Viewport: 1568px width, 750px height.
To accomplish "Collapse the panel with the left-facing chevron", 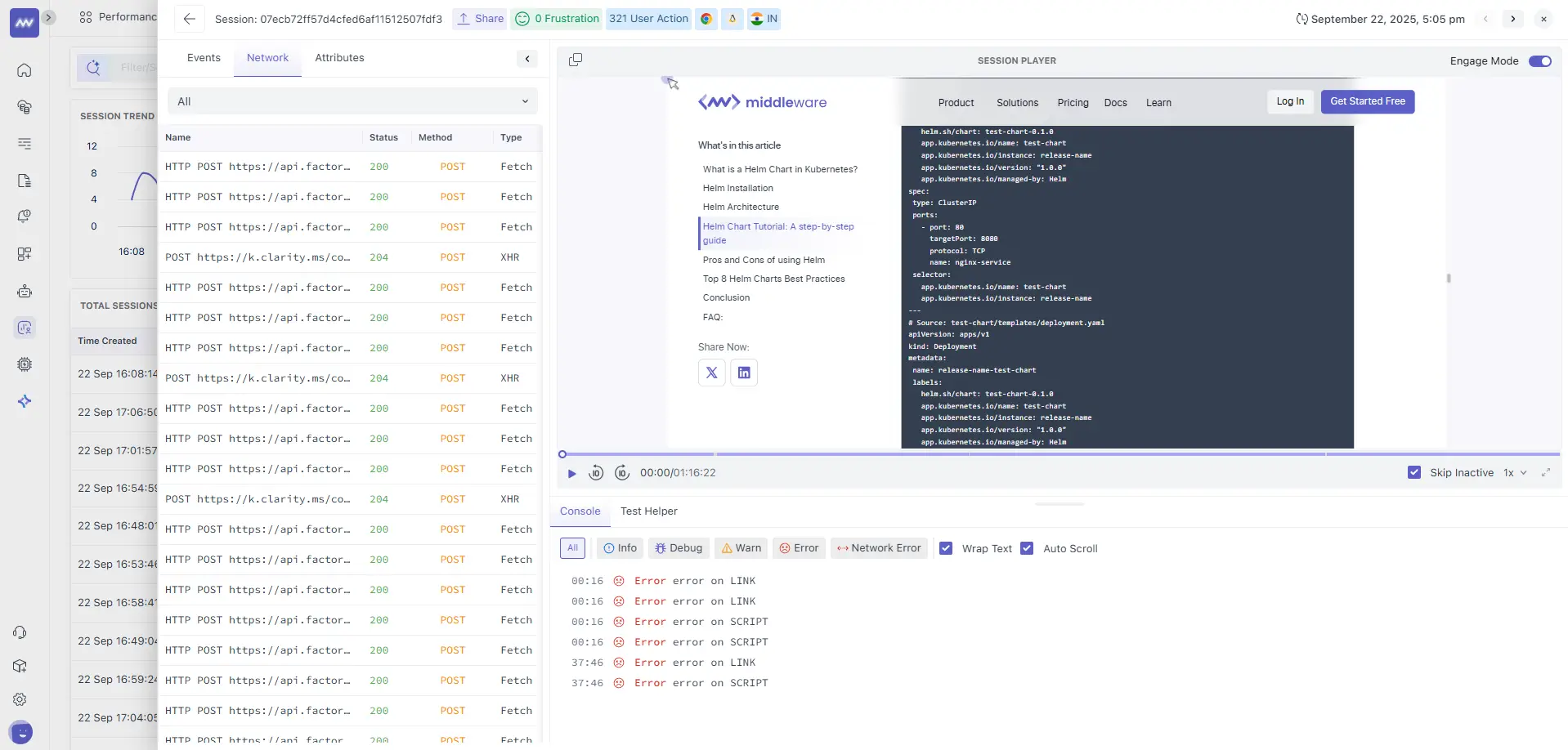I will [526, 59].
